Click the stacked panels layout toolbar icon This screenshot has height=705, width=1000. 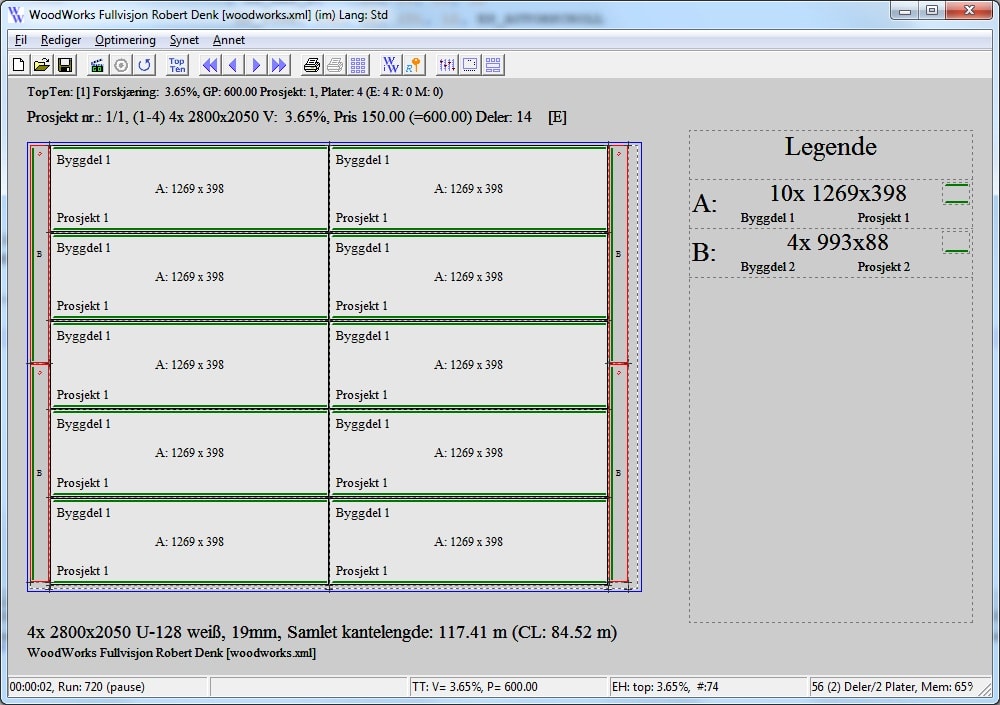[493, 64]
